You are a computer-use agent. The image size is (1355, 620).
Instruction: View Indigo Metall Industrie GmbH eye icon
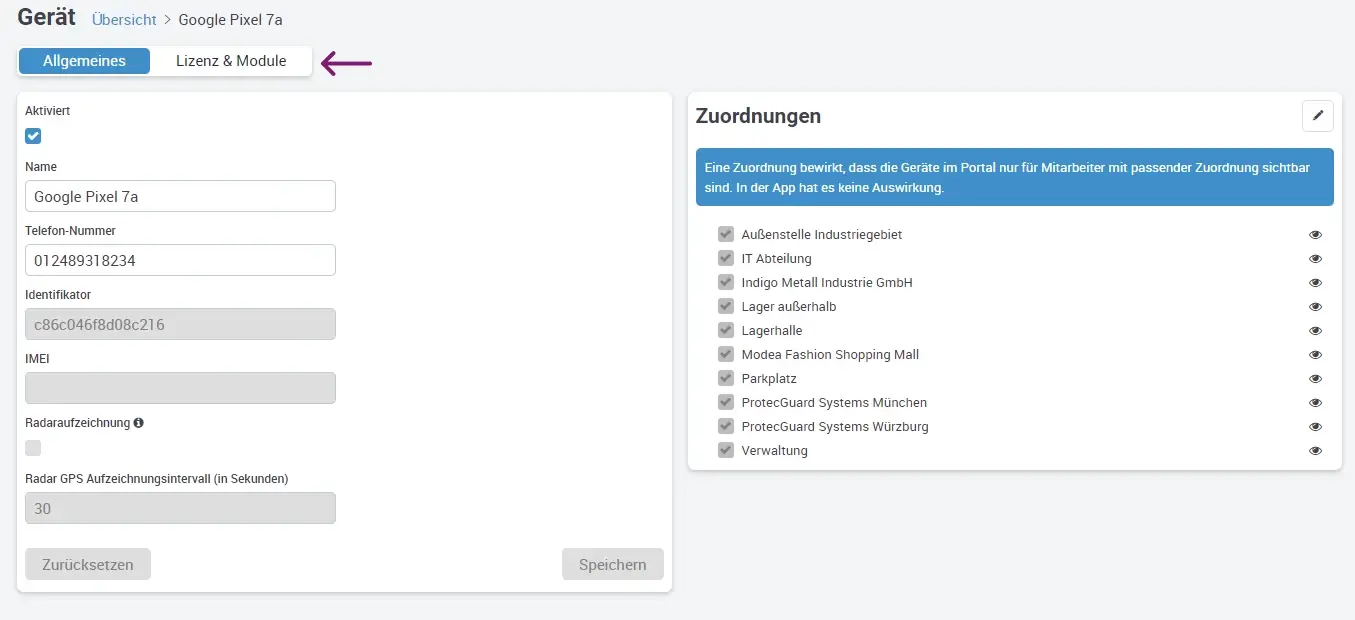tap(1315, 283)
